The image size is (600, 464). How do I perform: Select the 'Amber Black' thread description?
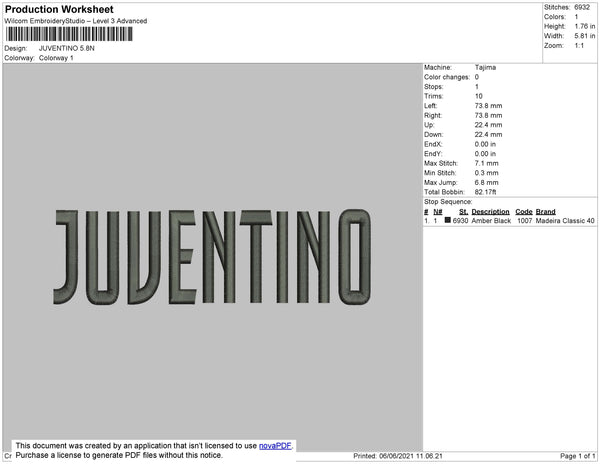point(491,221)
